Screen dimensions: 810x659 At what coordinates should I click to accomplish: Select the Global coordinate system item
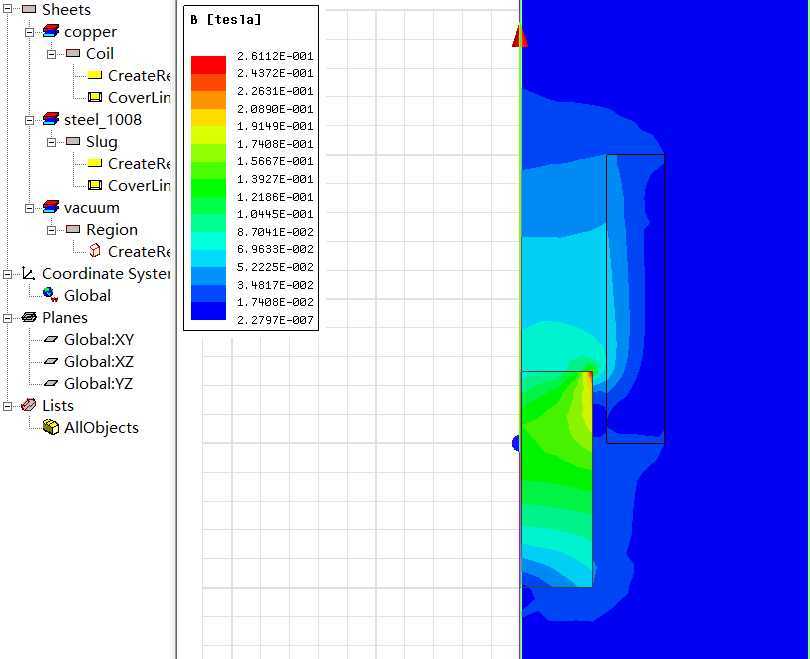tap(87, 295)
